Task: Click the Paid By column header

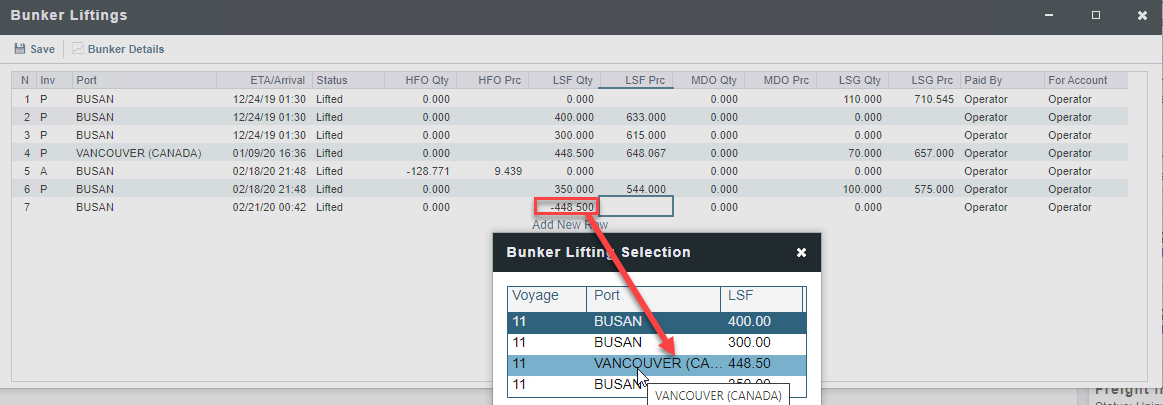Action: click(x=983, y=80)
